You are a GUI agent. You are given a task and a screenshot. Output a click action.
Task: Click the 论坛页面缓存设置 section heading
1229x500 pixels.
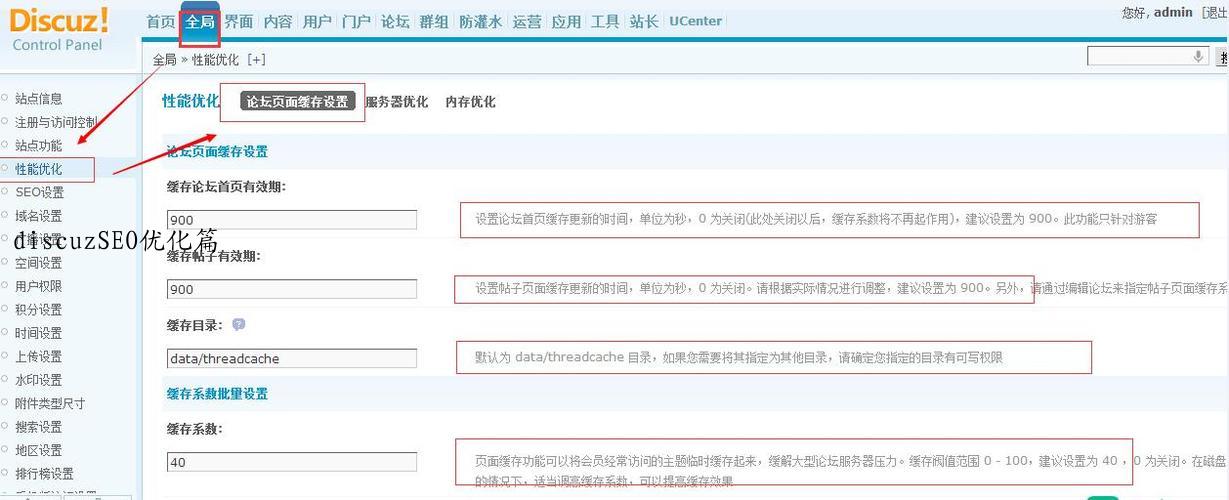pos(217,152)
